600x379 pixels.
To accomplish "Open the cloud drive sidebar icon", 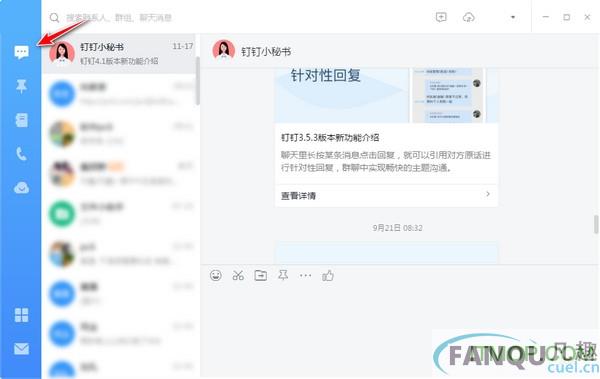I will coord(21,188).
